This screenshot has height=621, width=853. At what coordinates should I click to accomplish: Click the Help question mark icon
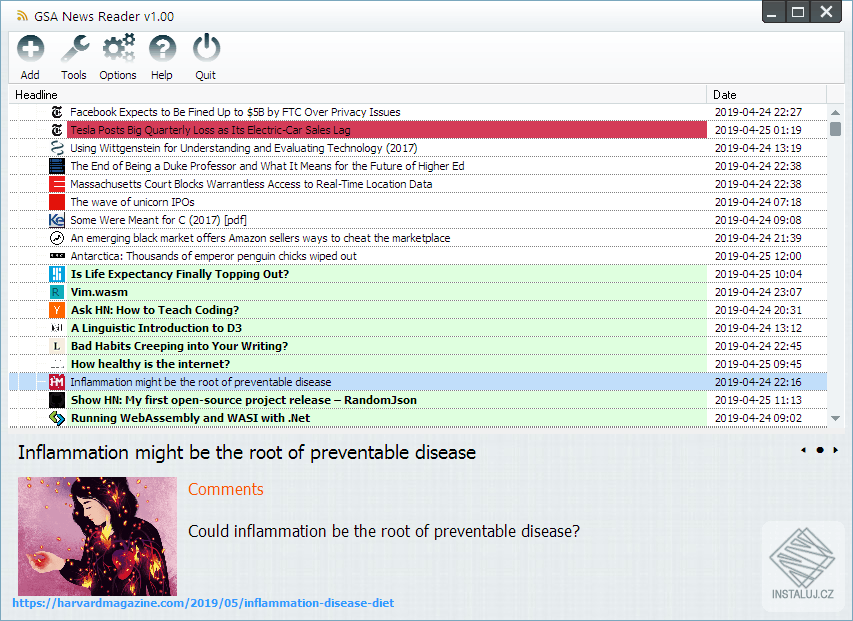[x=162, y=49]
